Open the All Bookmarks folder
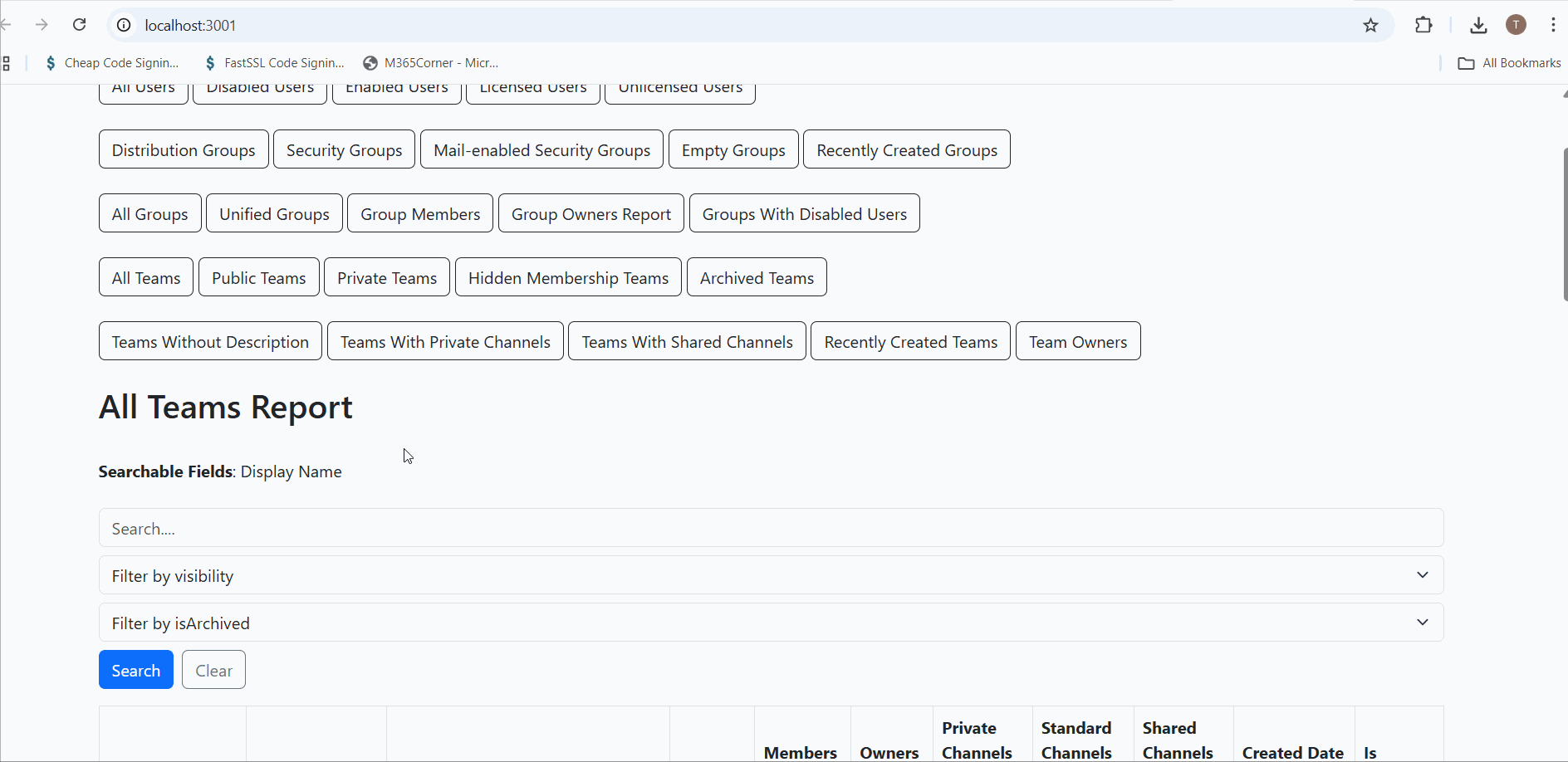The width and height of the screenshot is (1568, 762). pos(1509,63)
